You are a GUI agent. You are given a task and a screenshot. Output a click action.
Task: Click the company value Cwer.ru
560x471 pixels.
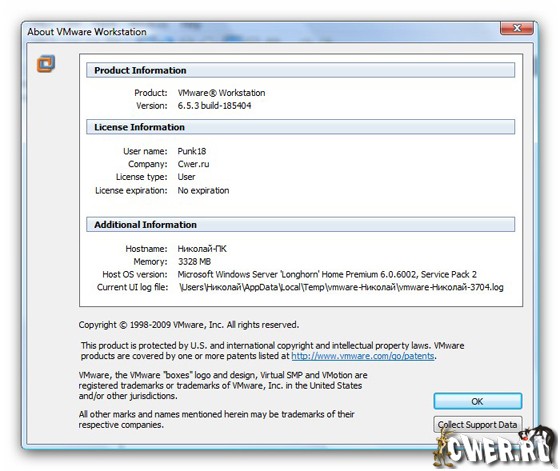point(193,164)
